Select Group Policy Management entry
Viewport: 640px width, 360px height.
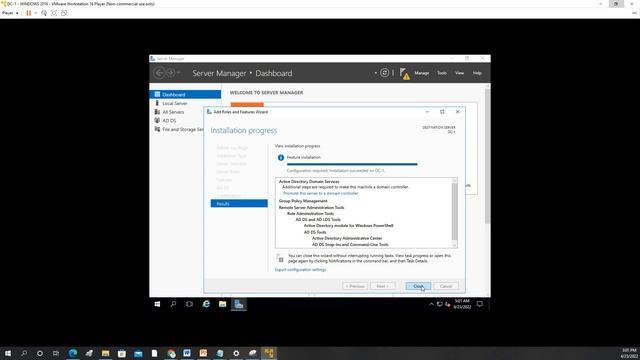coord(303,201)
